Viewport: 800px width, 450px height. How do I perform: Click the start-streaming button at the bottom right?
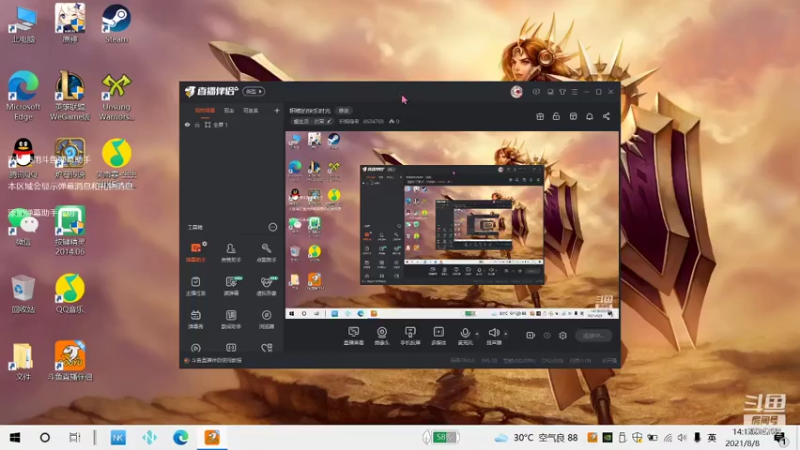click(593, 335)
